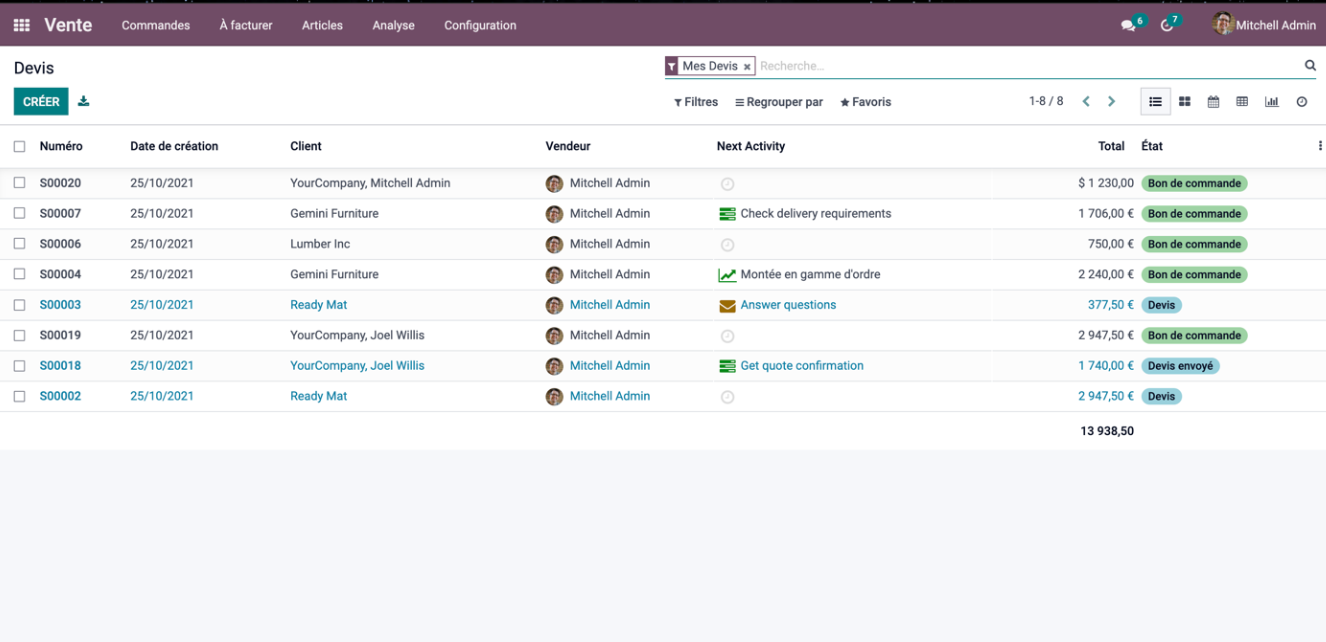Open the Favoris dropdown
The width and height of the screenshot is (1326, 642).
tap(865, 102)
